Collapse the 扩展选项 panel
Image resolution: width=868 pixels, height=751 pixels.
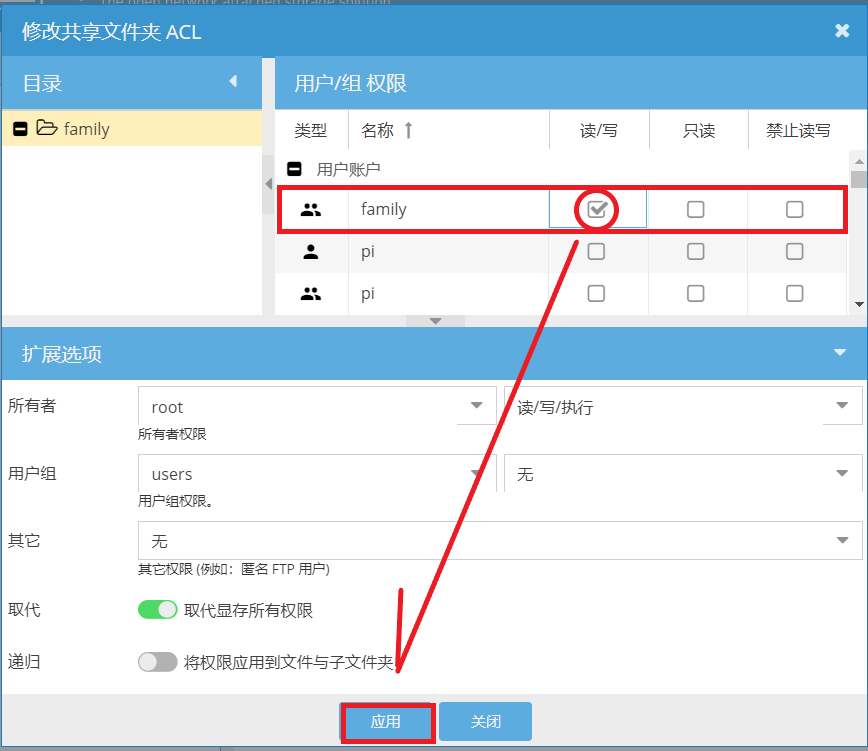(840, 353)
